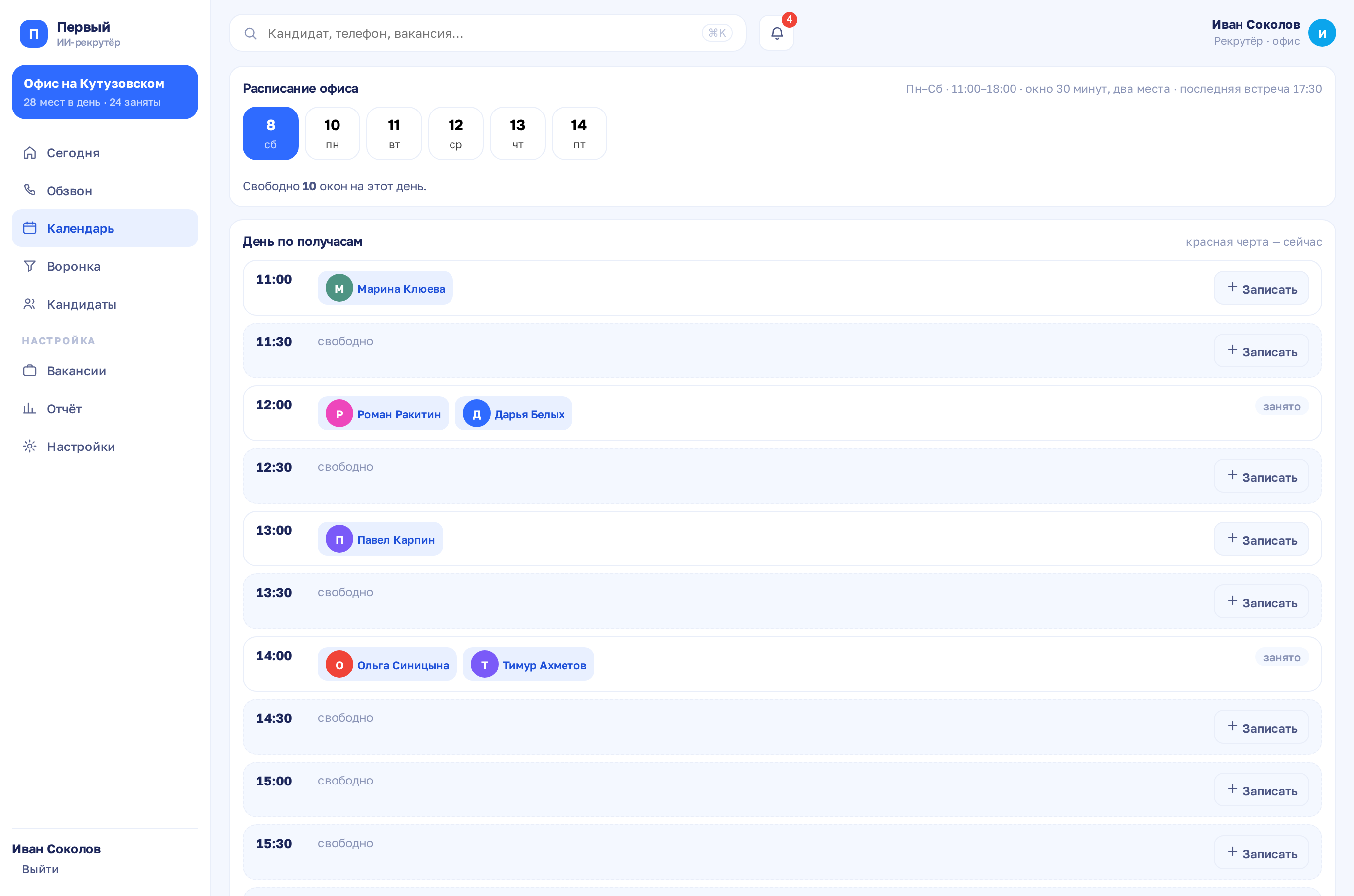Open the Календарь section
1354x896 pixels.
tap(105, 228)
